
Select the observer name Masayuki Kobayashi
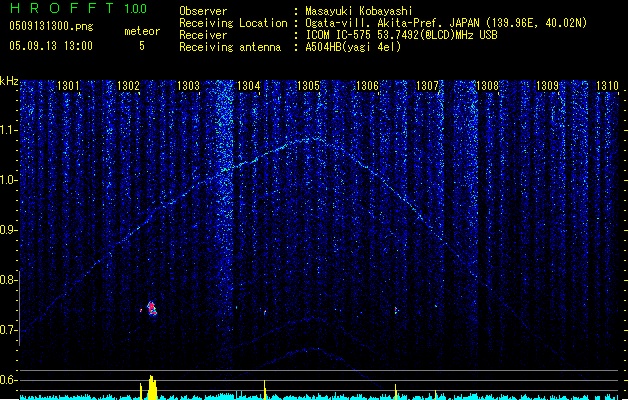(x=359, y=11)
